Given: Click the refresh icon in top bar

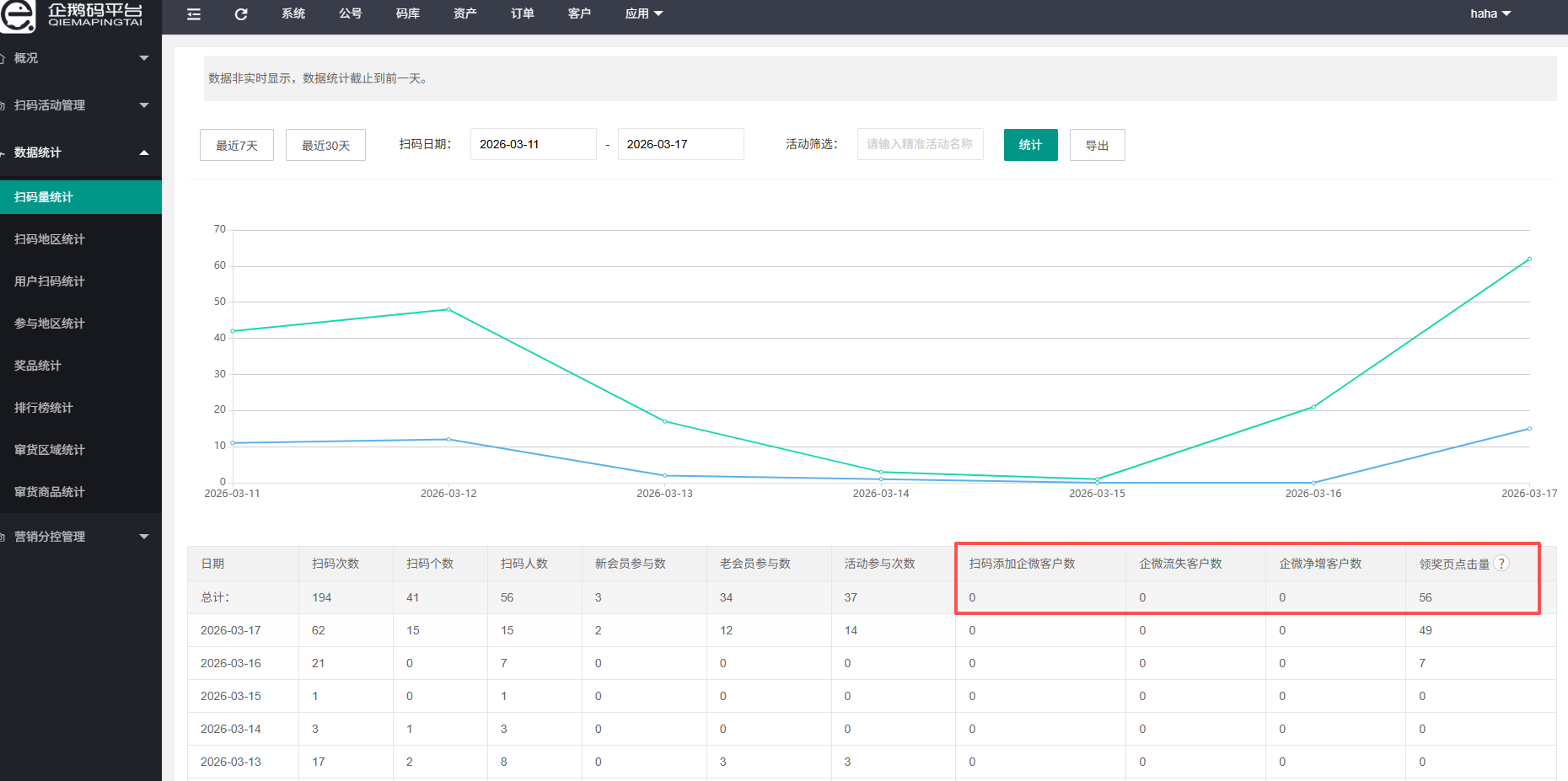Looking at the screenshot, I should point(241,14).
